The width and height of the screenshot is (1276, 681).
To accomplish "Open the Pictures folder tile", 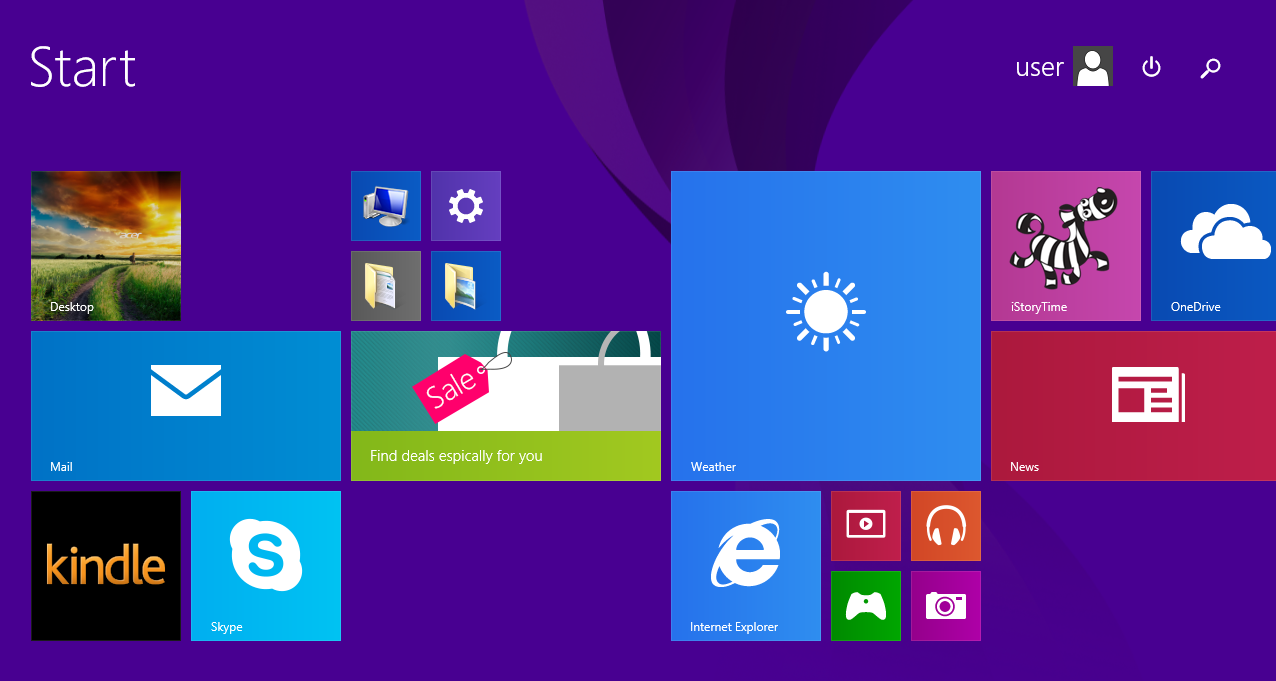I will [x=466, y=286].
